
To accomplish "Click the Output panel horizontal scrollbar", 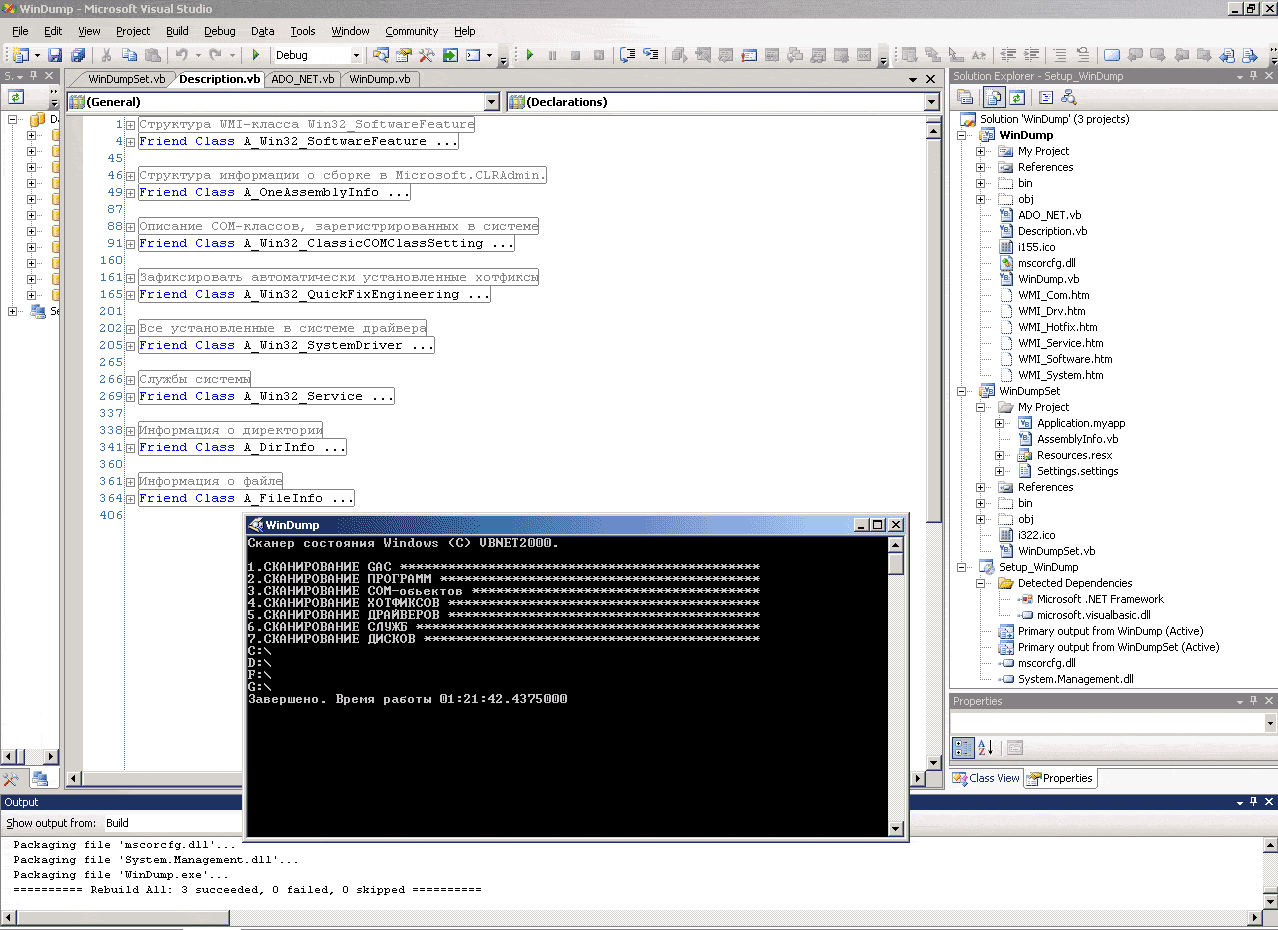I will [x=630, y=917].
